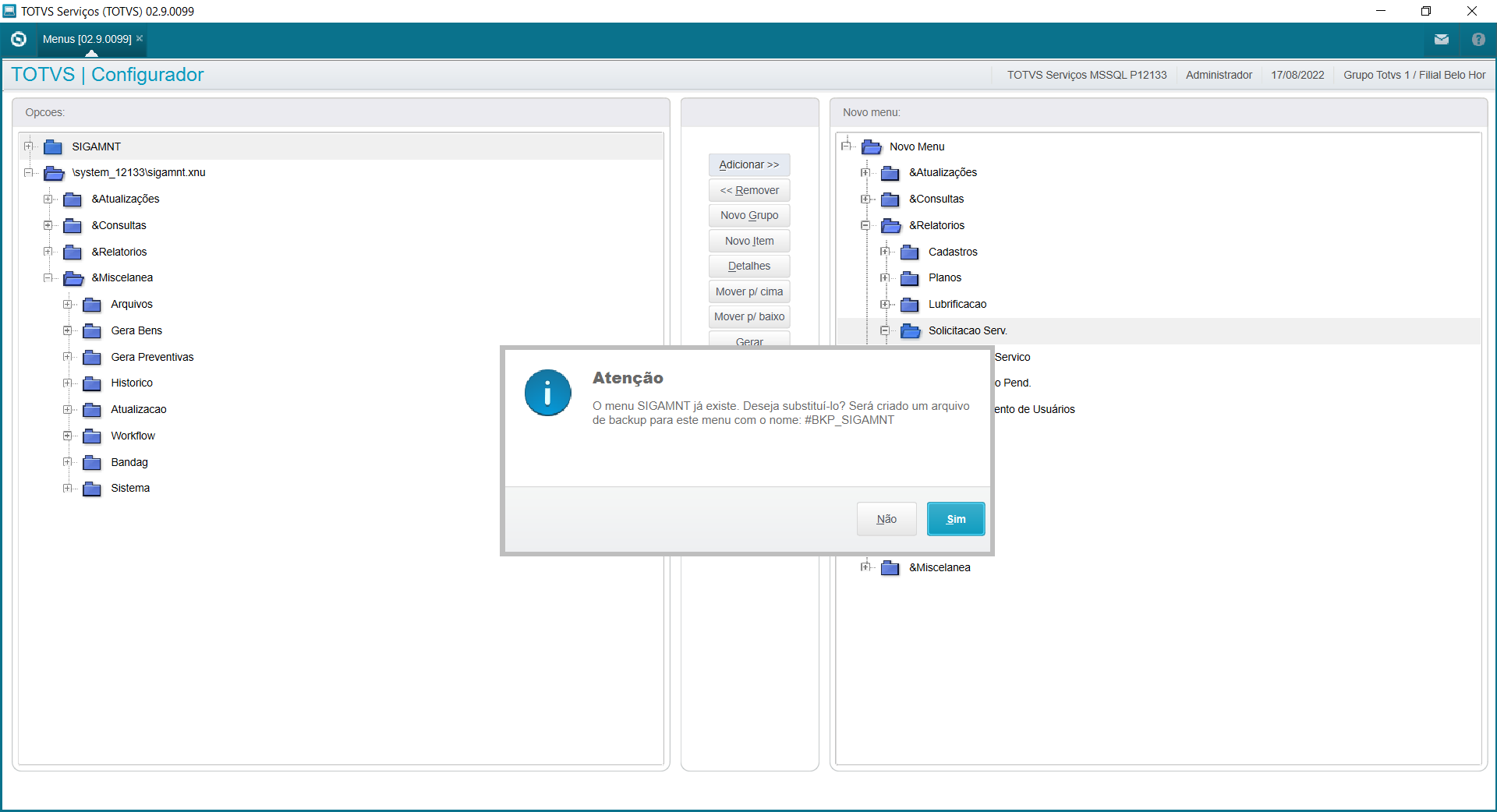Click the Adicionar >> button
Screen dimensions: 1497x812
tap(749, 164)
